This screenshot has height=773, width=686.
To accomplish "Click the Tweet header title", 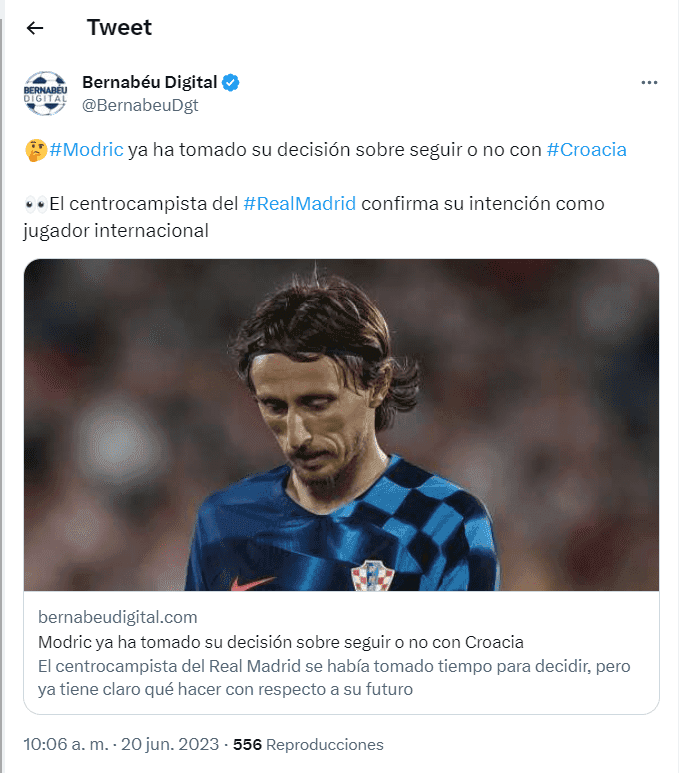I will pyautogui.click(x=119, y=28).
